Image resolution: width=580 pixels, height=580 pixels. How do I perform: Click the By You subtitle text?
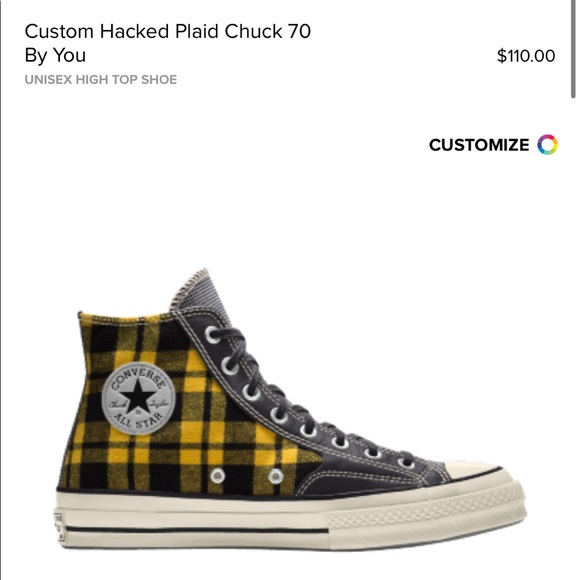pos(55,55)
